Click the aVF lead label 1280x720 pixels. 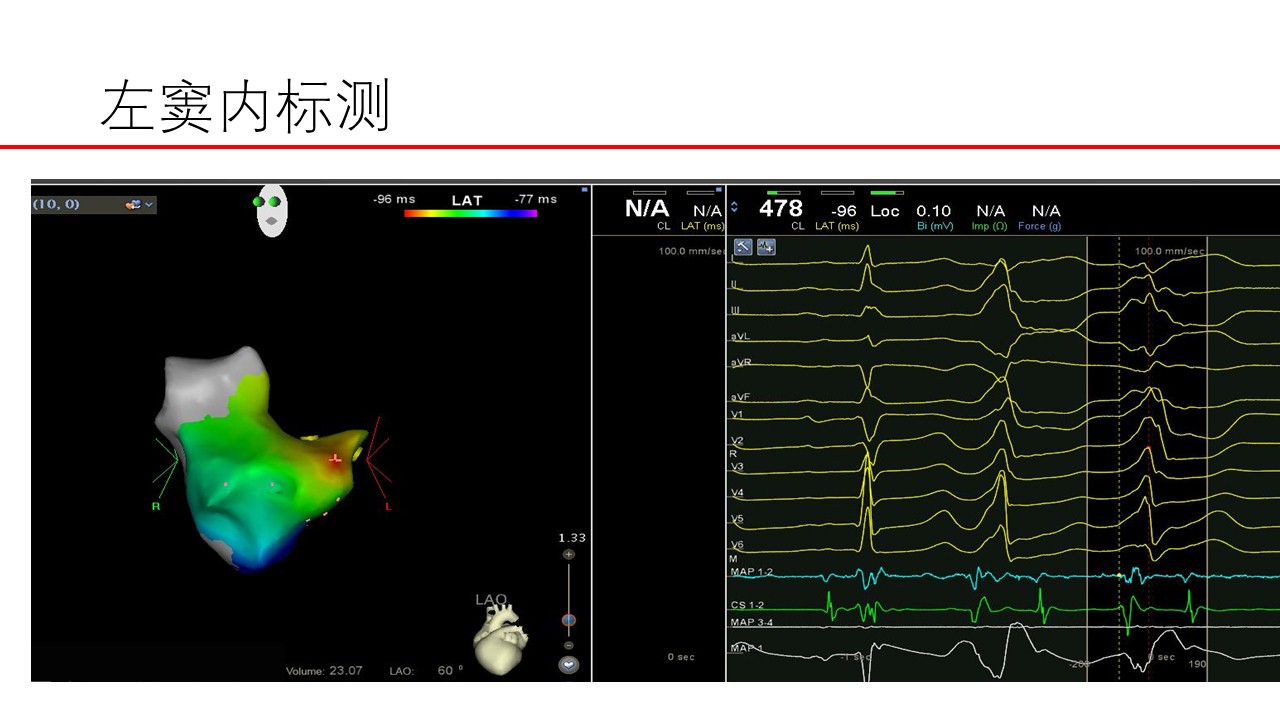tap(740, 397)
